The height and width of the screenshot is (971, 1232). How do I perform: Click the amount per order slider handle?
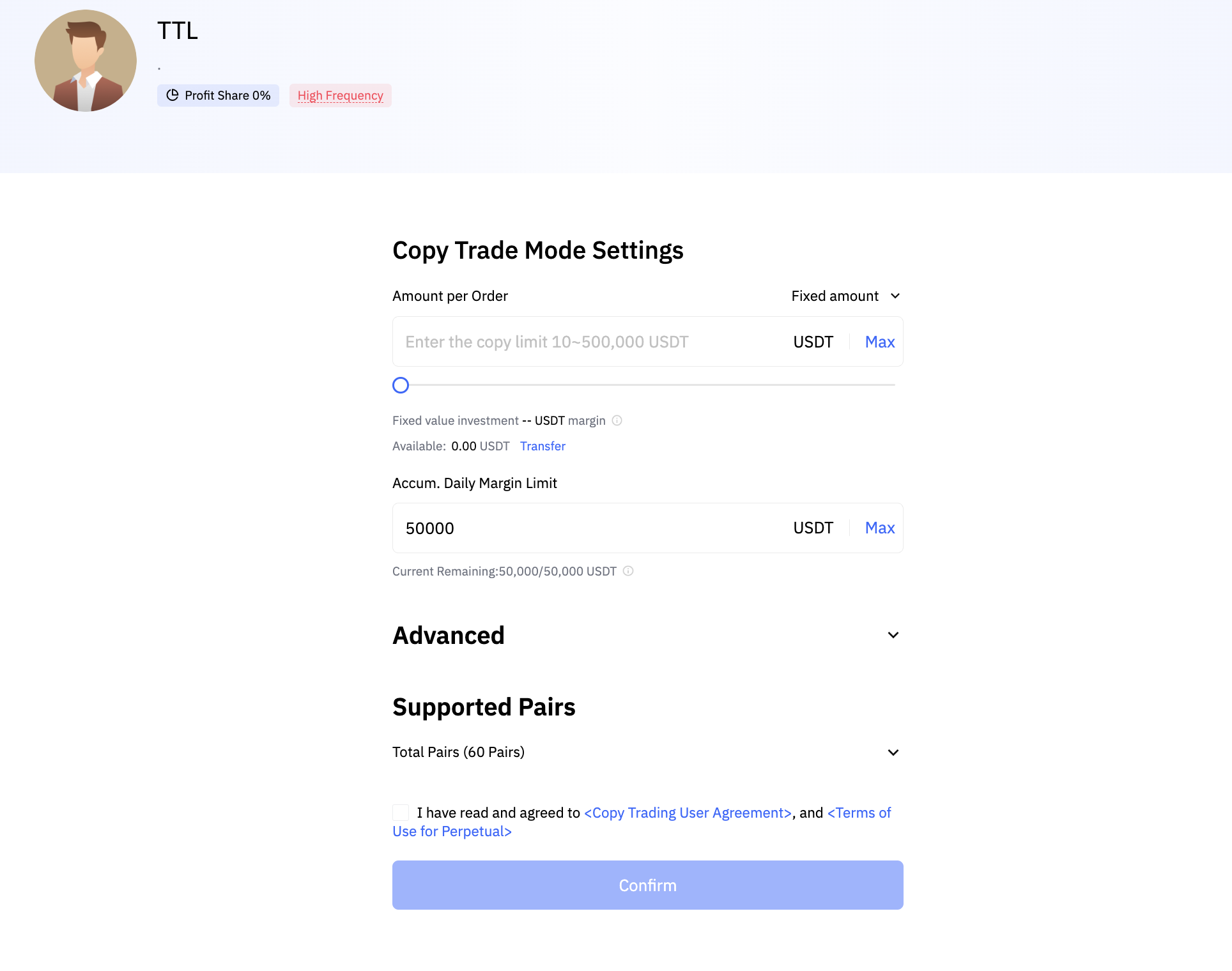tap(401, 385)
